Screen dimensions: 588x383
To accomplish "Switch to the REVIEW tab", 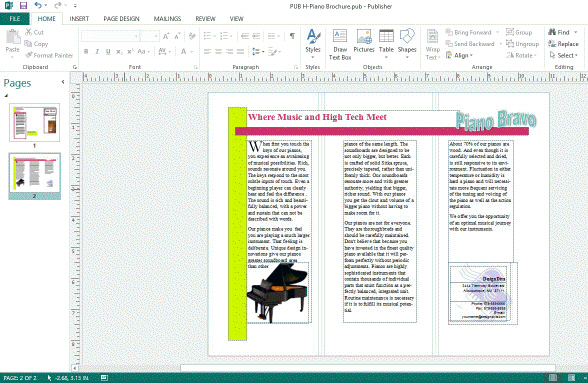I will click(206, 18).
